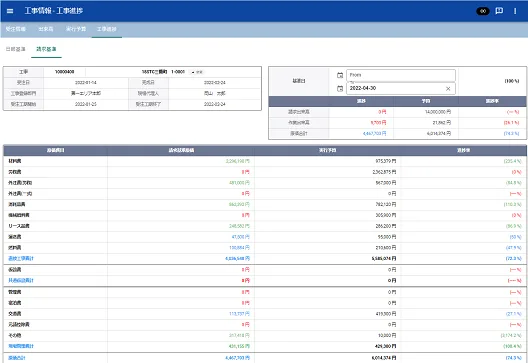
Task: Switch to the 受注情報 tab
Action: click(x=15, y=29)
